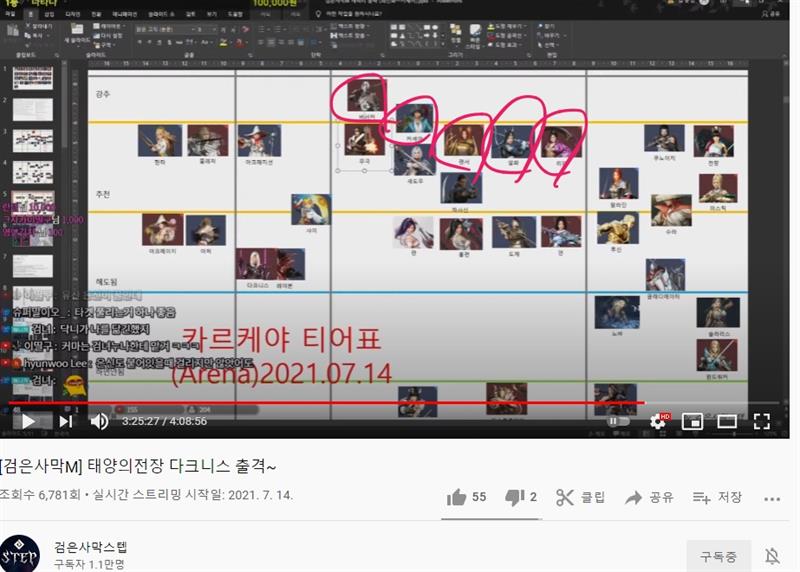Viewport: 800px width, 572px height.
Task: Select slide 1 thumbnail in the PowerPoint frame
Action: (33, 79)
